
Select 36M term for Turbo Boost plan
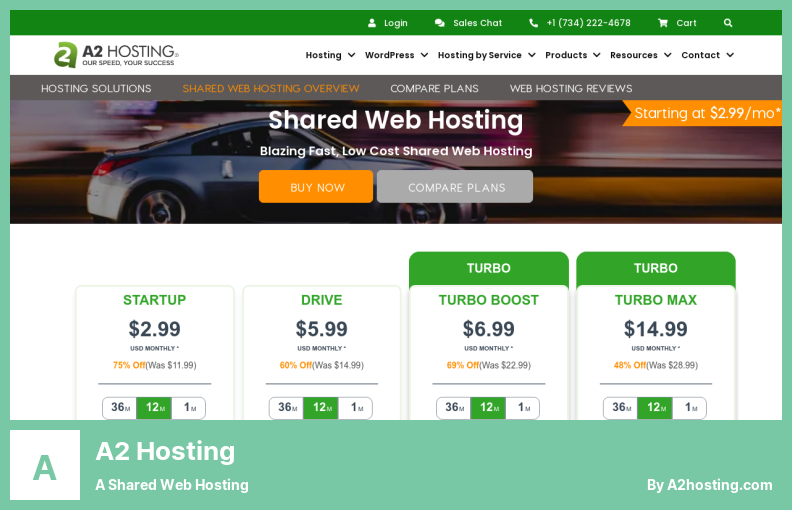point(454,407)
